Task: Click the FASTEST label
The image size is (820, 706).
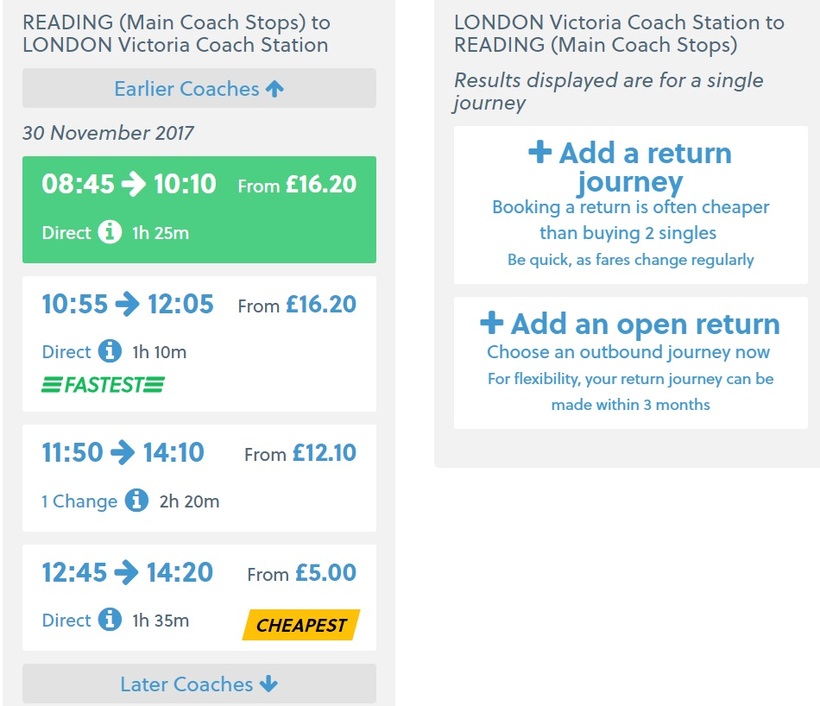Action: 103,385
